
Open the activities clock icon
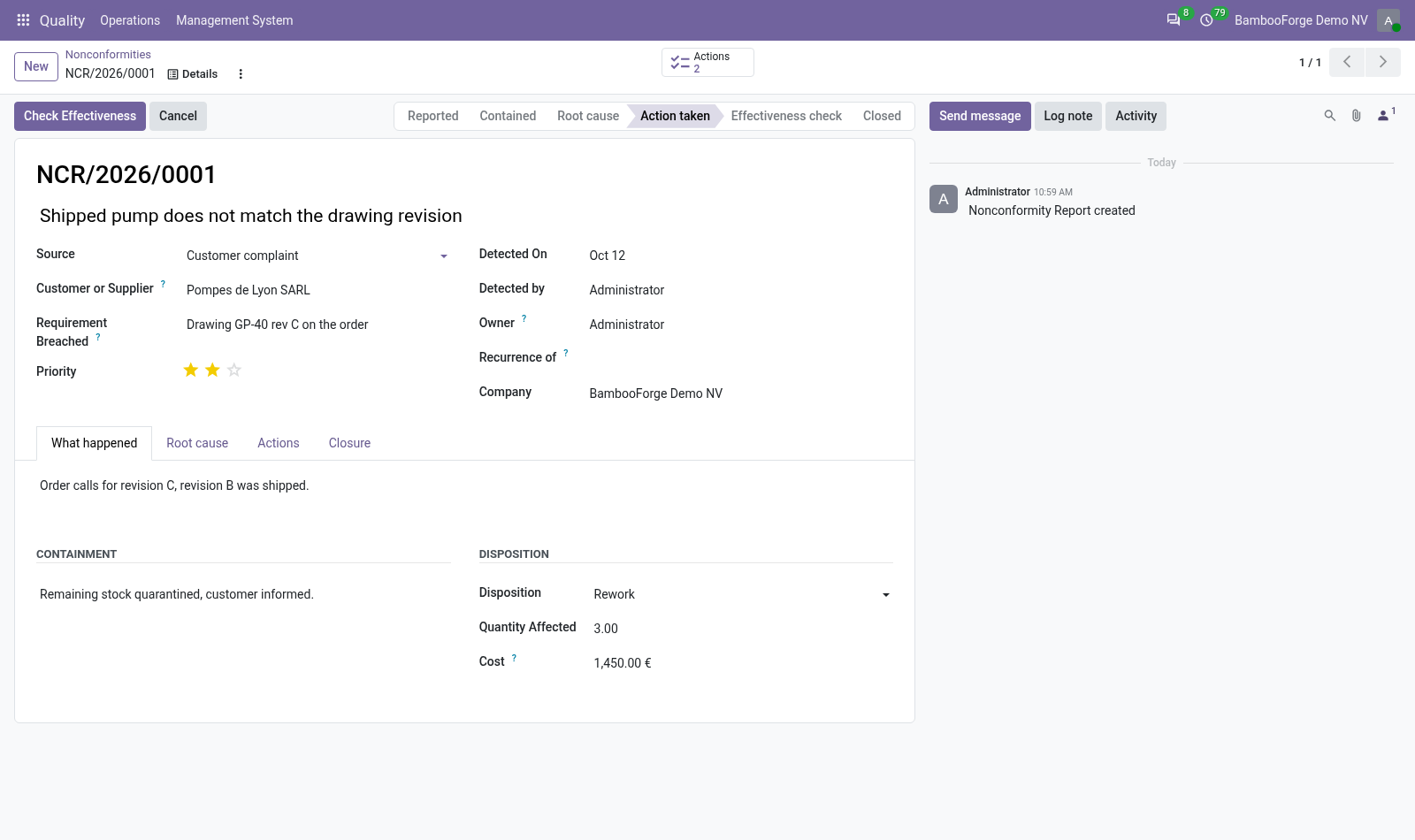(1206, 19)
